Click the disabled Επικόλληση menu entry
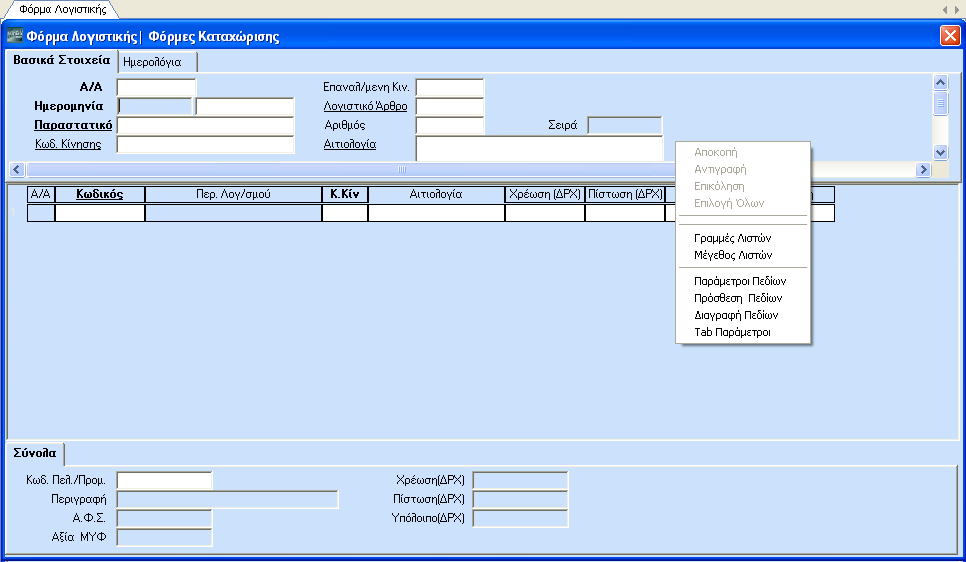Image resolution: width=966 pixels, height=562 pixels. point(719,186)
